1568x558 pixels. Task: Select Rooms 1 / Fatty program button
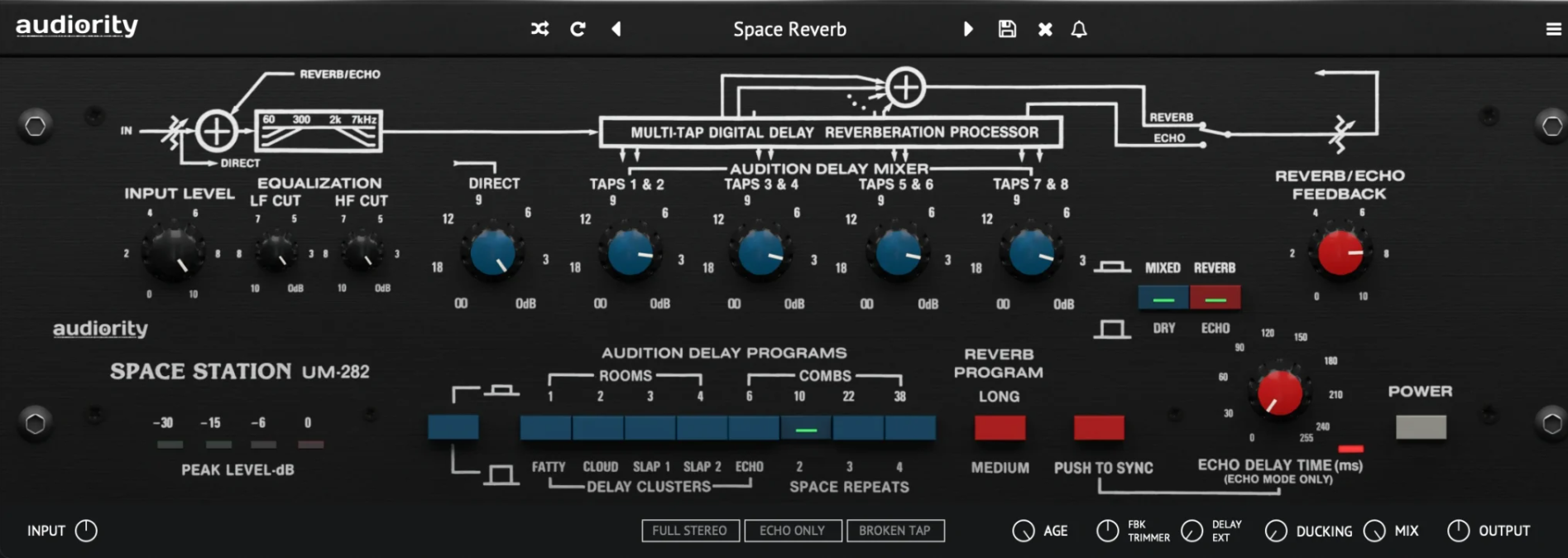coord(546,428)
